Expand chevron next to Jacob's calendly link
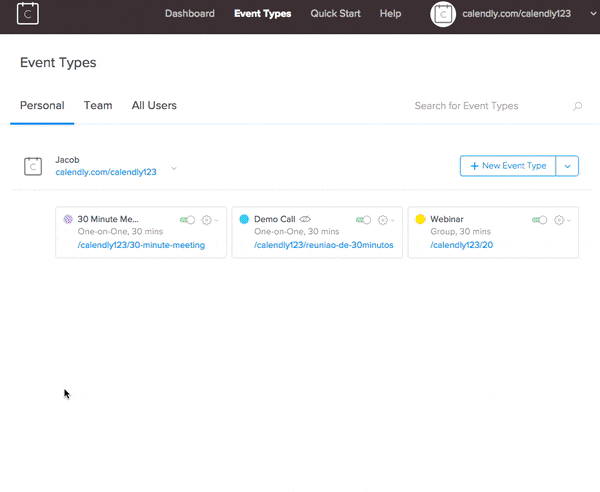 pos(174,168)
